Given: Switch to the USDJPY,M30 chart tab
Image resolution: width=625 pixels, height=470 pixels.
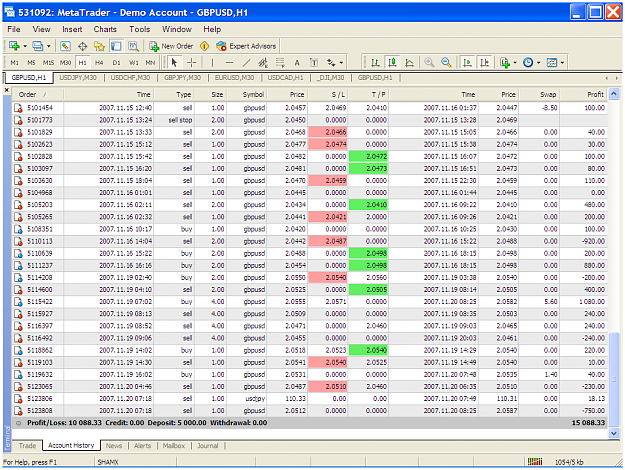Looking at the screenshot, I should 78,78.
